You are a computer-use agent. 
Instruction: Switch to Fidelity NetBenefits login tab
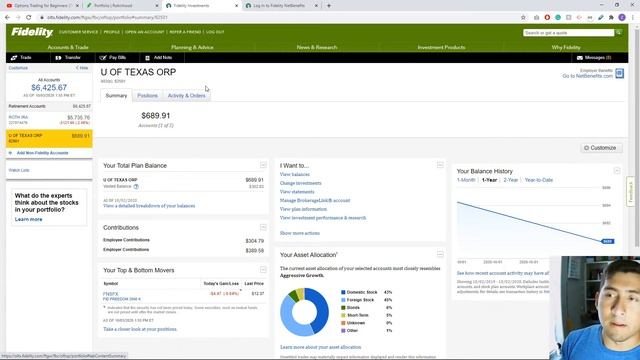(281, 6)
